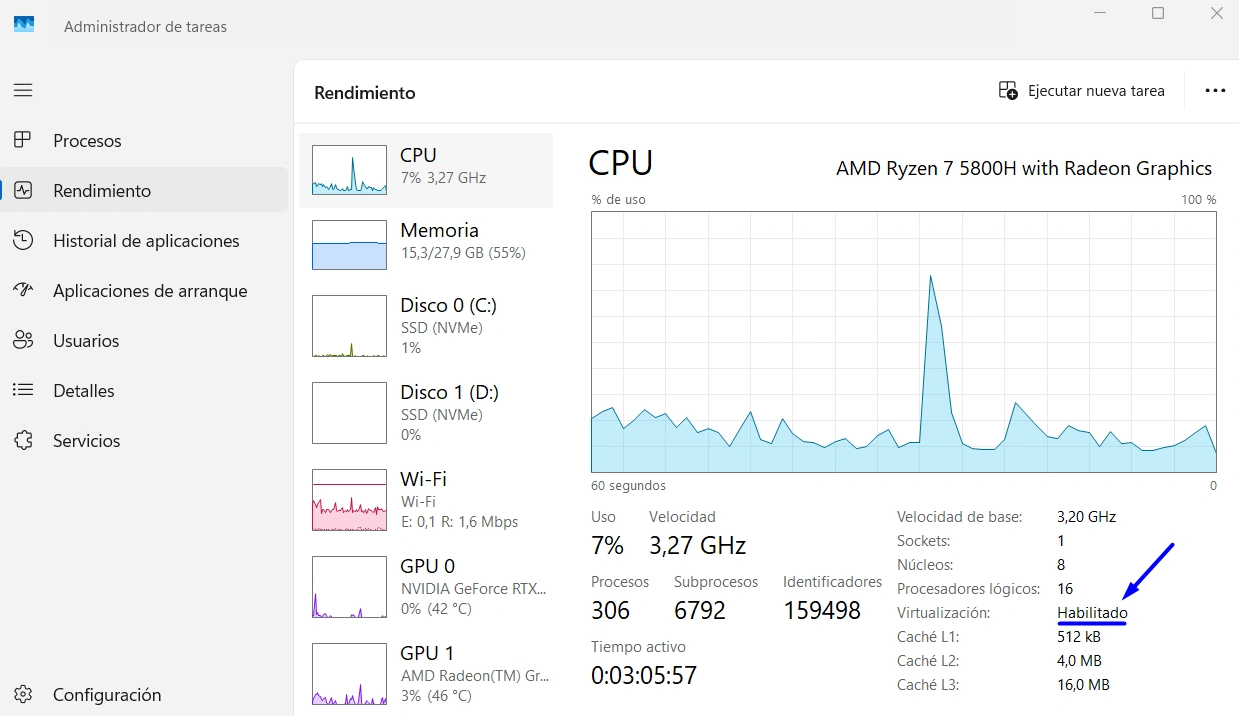Image resolution: width=1239 pixels, height=716 pixels.
Task: Open the Procesos section icon
Action: coord(23,140)
